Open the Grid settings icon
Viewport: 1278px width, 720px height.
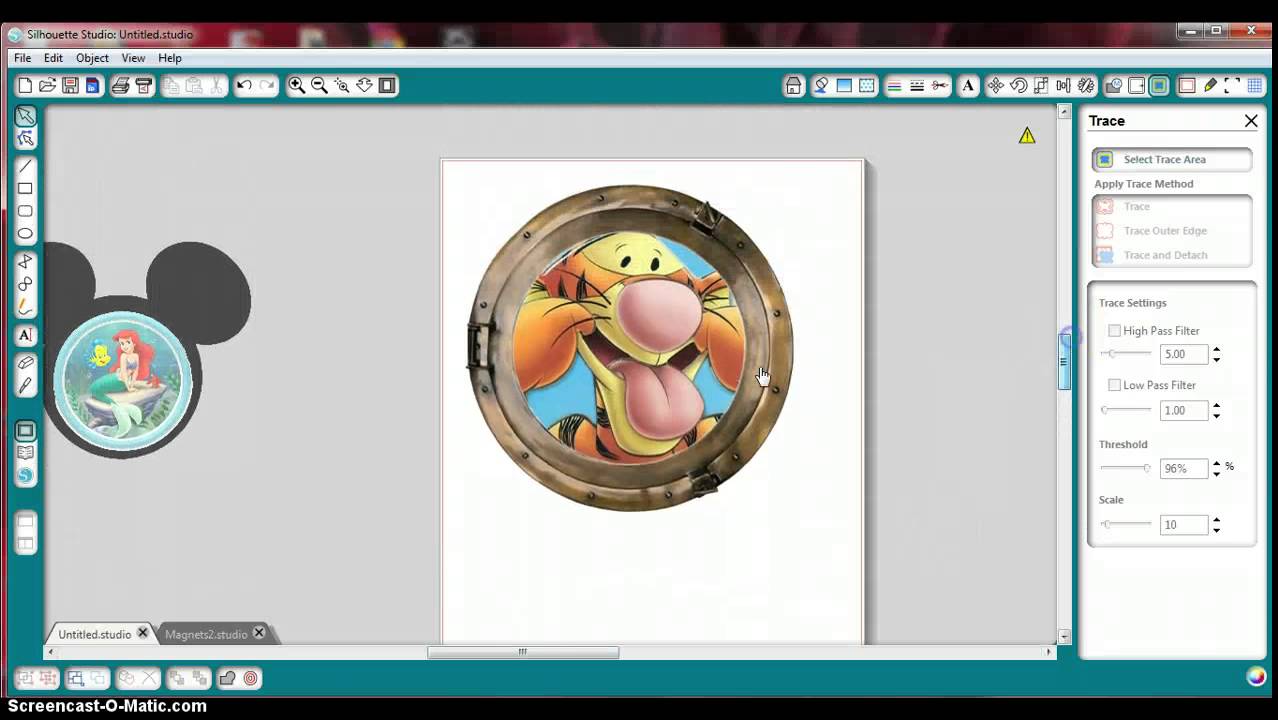click(x=1255, y=86)
